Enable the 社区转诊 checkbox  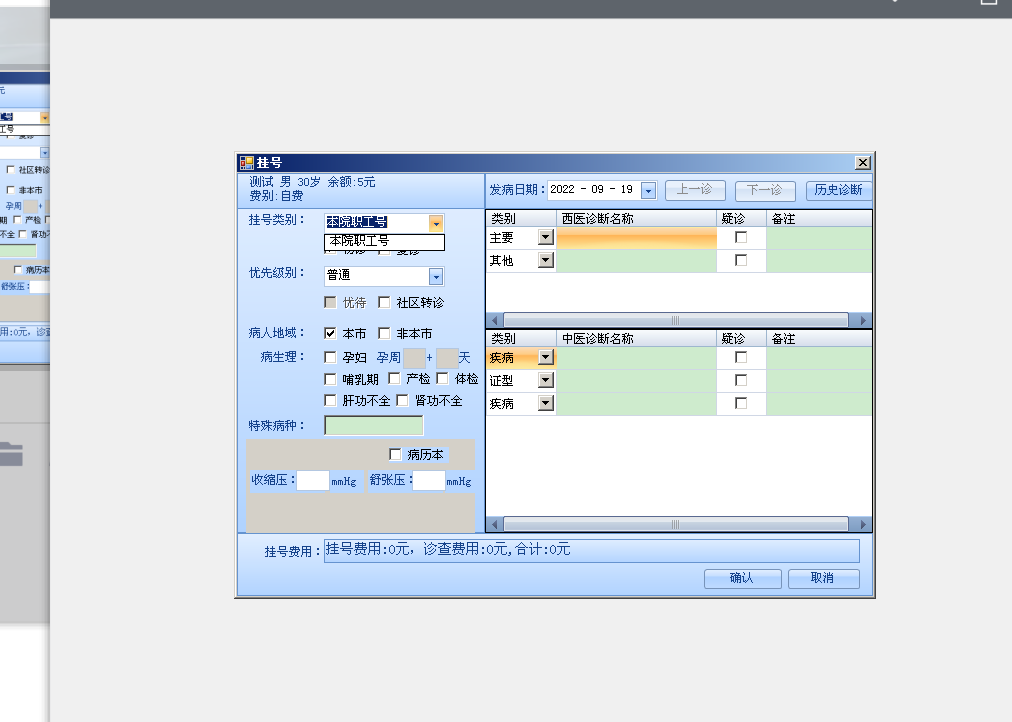[385, 303]
